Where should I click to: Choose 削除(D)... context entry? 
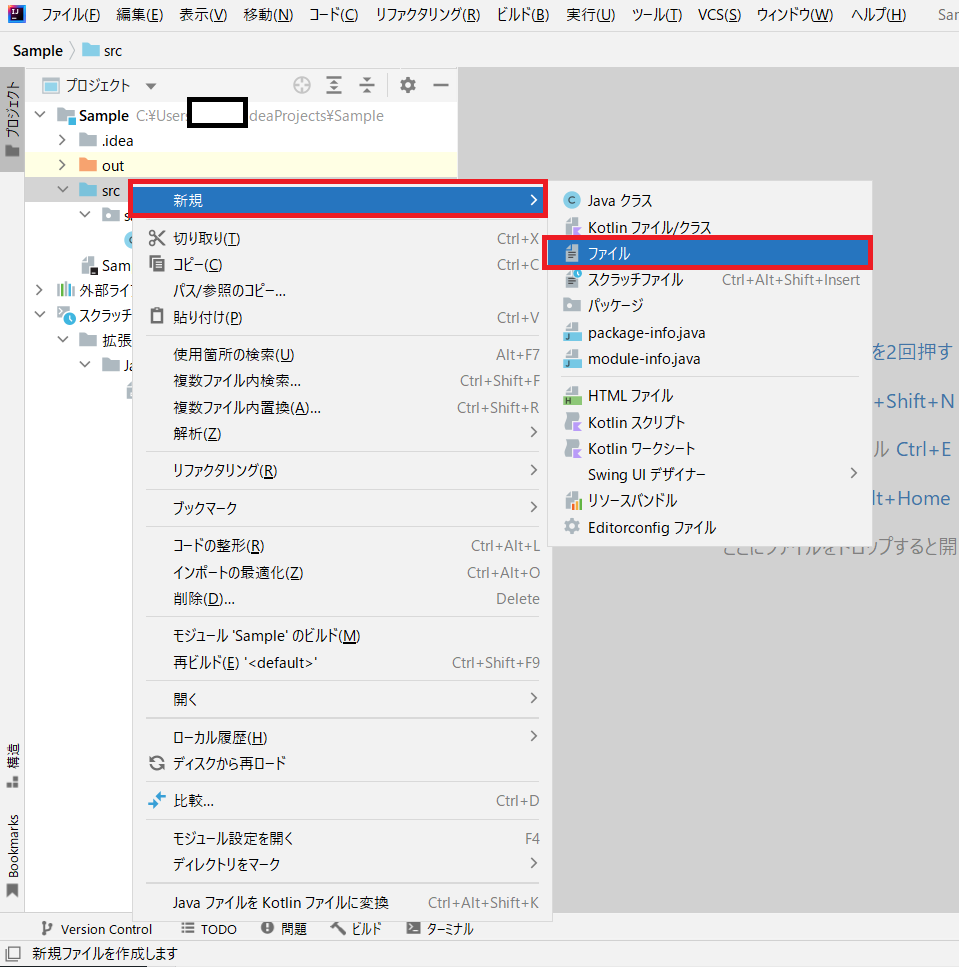(342, 598)
